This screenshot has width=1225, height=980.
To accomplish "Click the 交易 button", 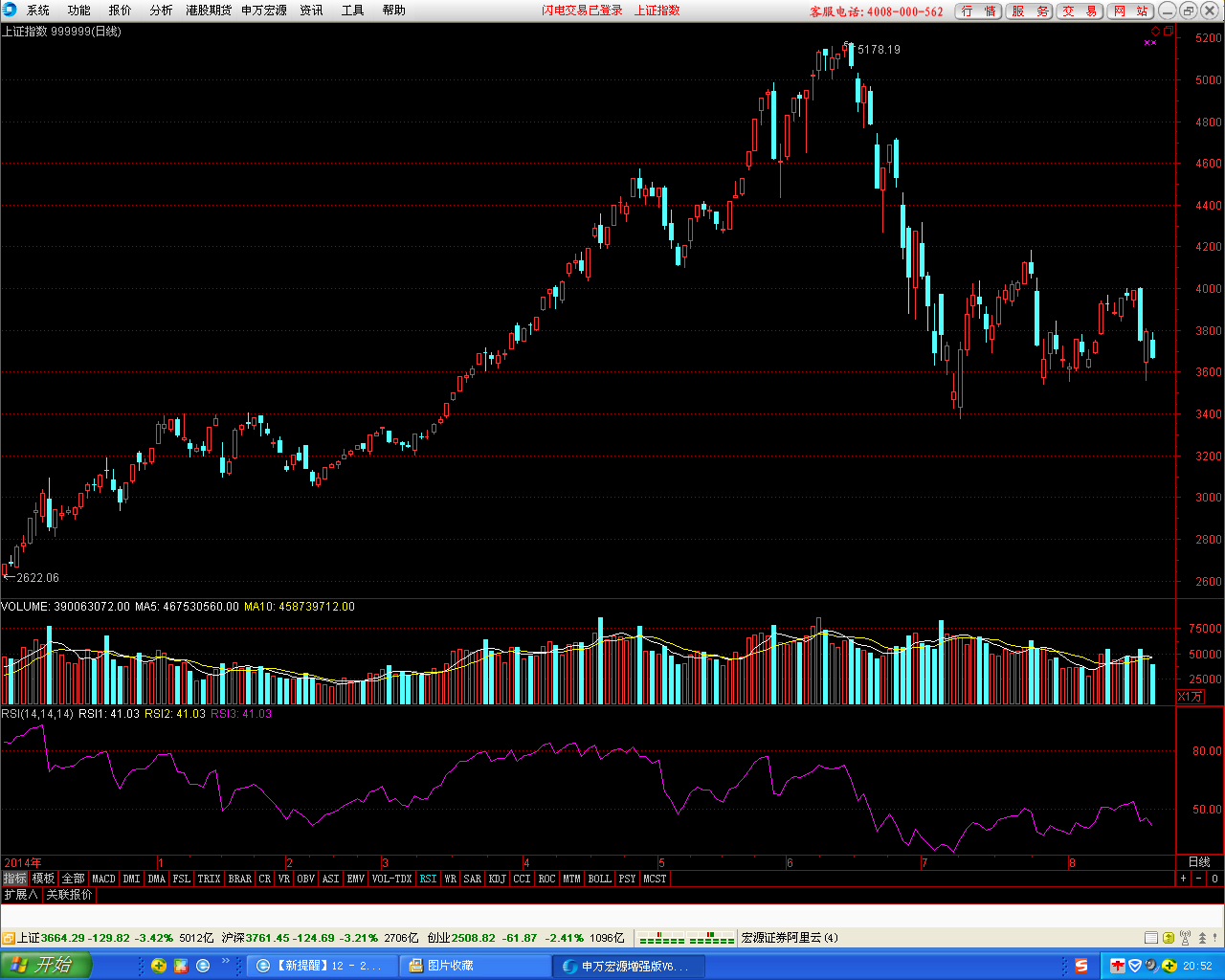I will point(1080,11).
